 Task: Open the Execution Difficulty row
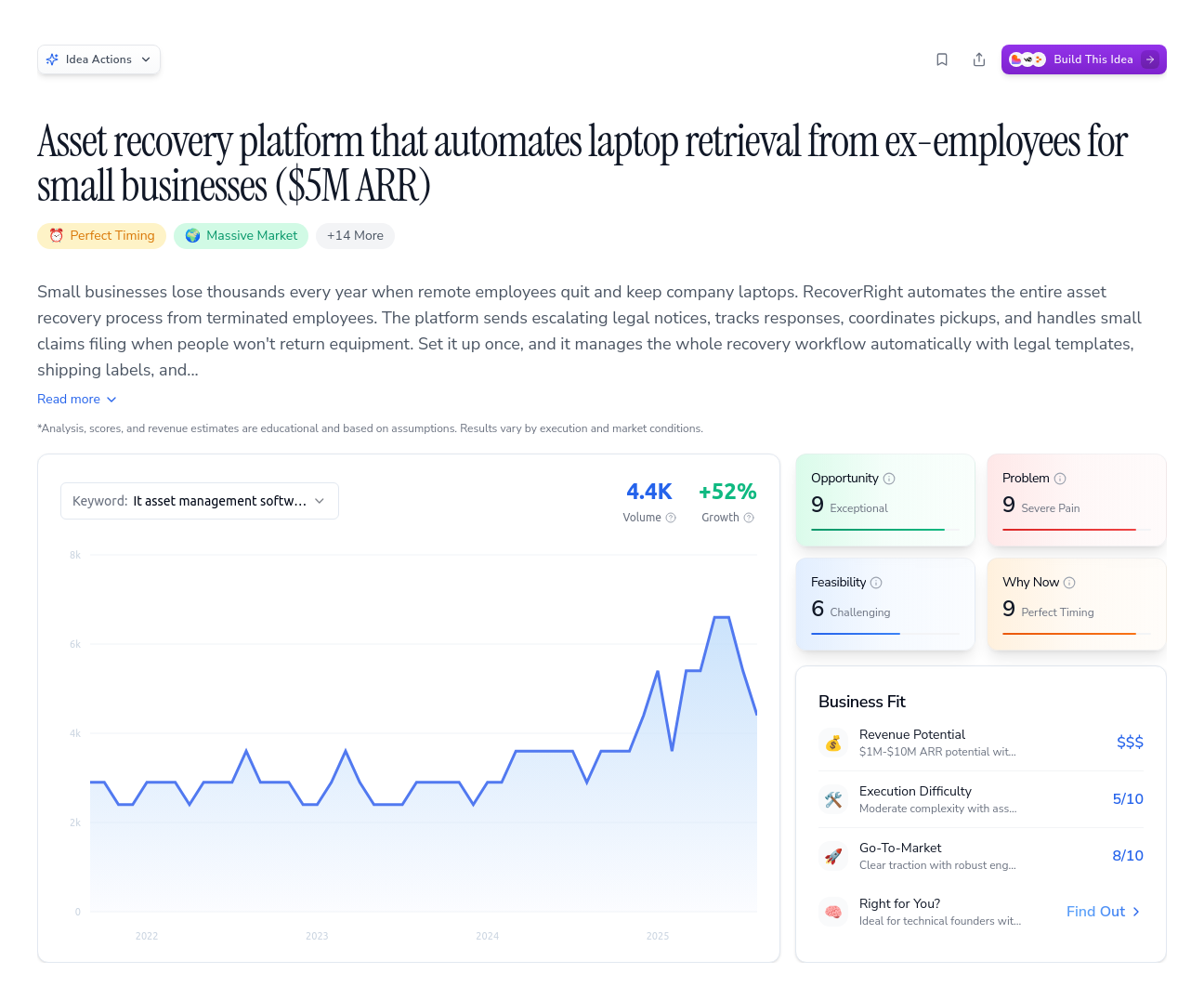coord(980,799)
